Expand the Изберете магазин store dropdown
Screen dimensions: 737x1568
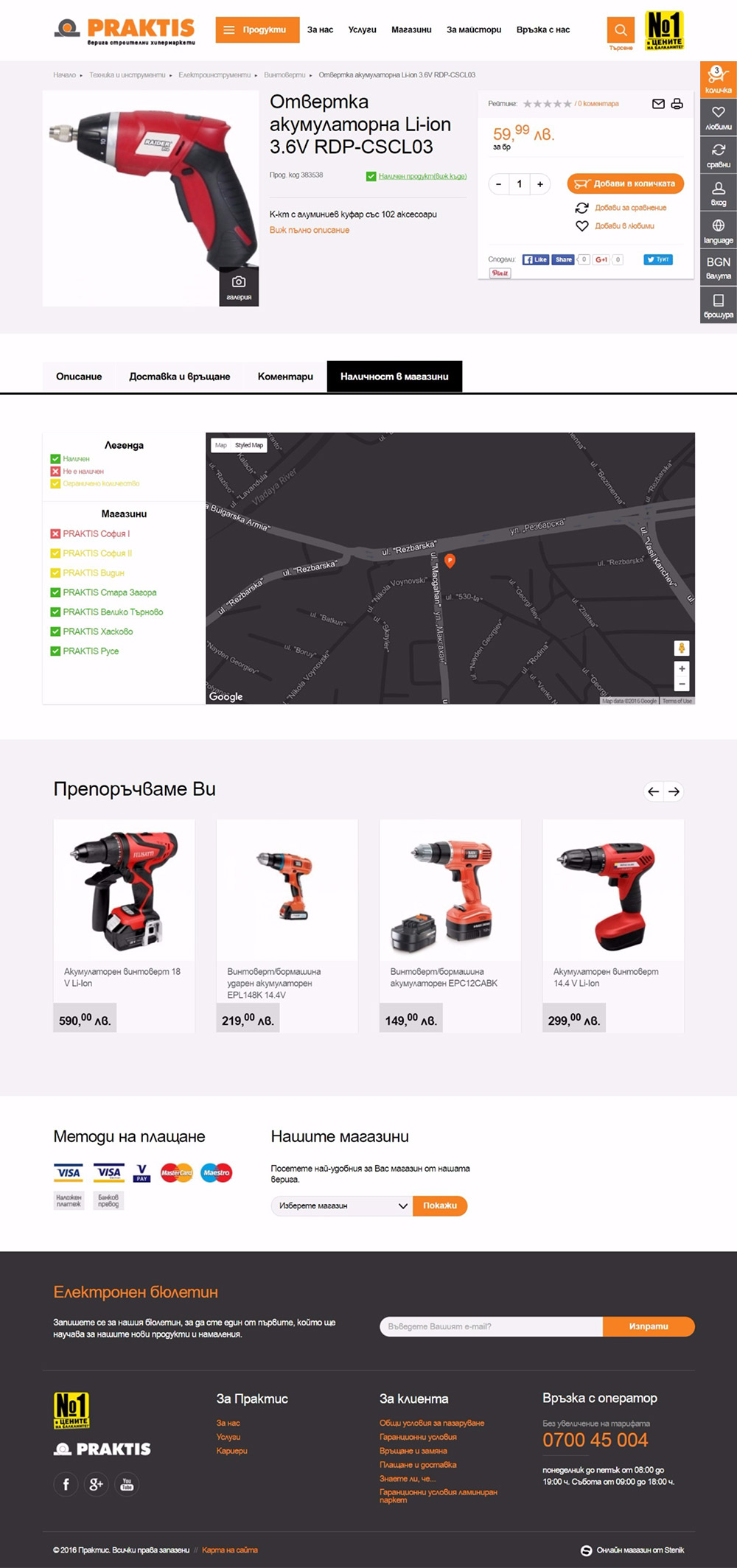click(342, 1205)
